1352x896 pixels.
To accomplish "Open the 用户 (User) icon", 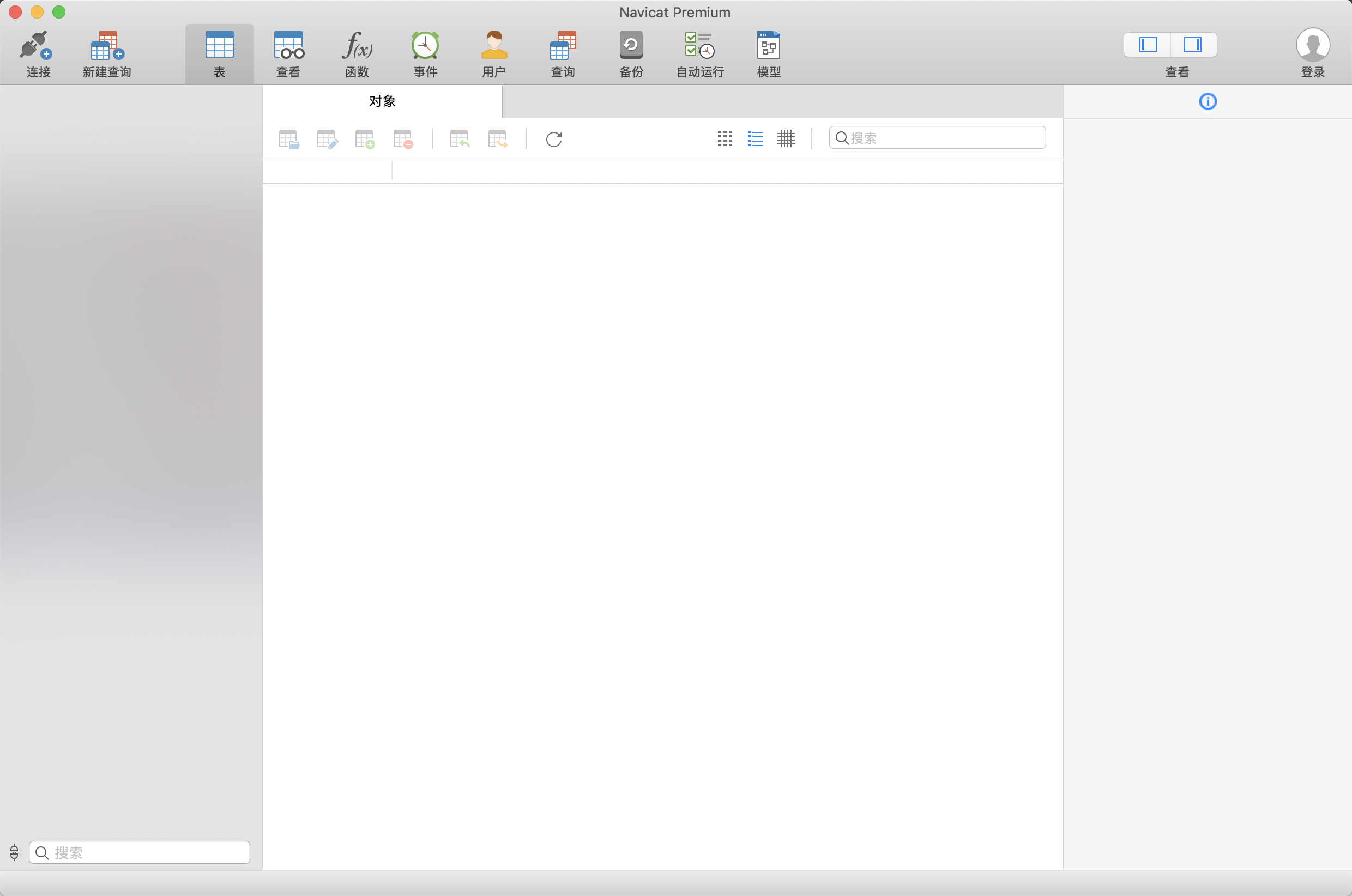I will [494, 45].
